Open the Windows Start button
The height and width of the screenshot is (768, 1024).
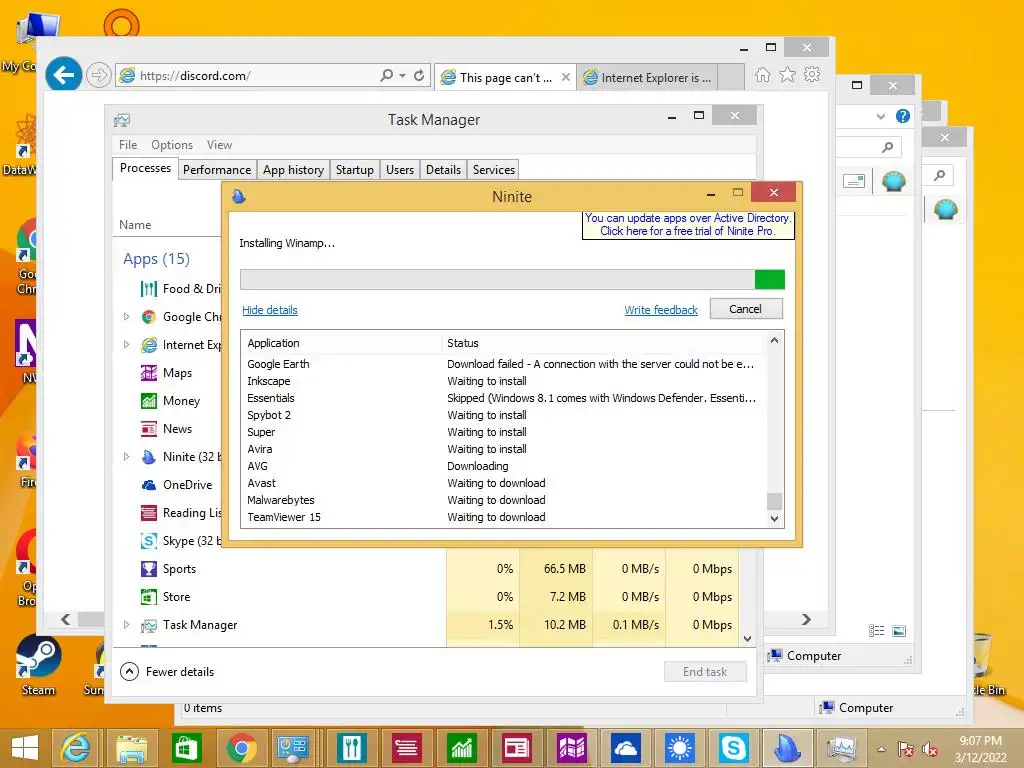point(25,748)
